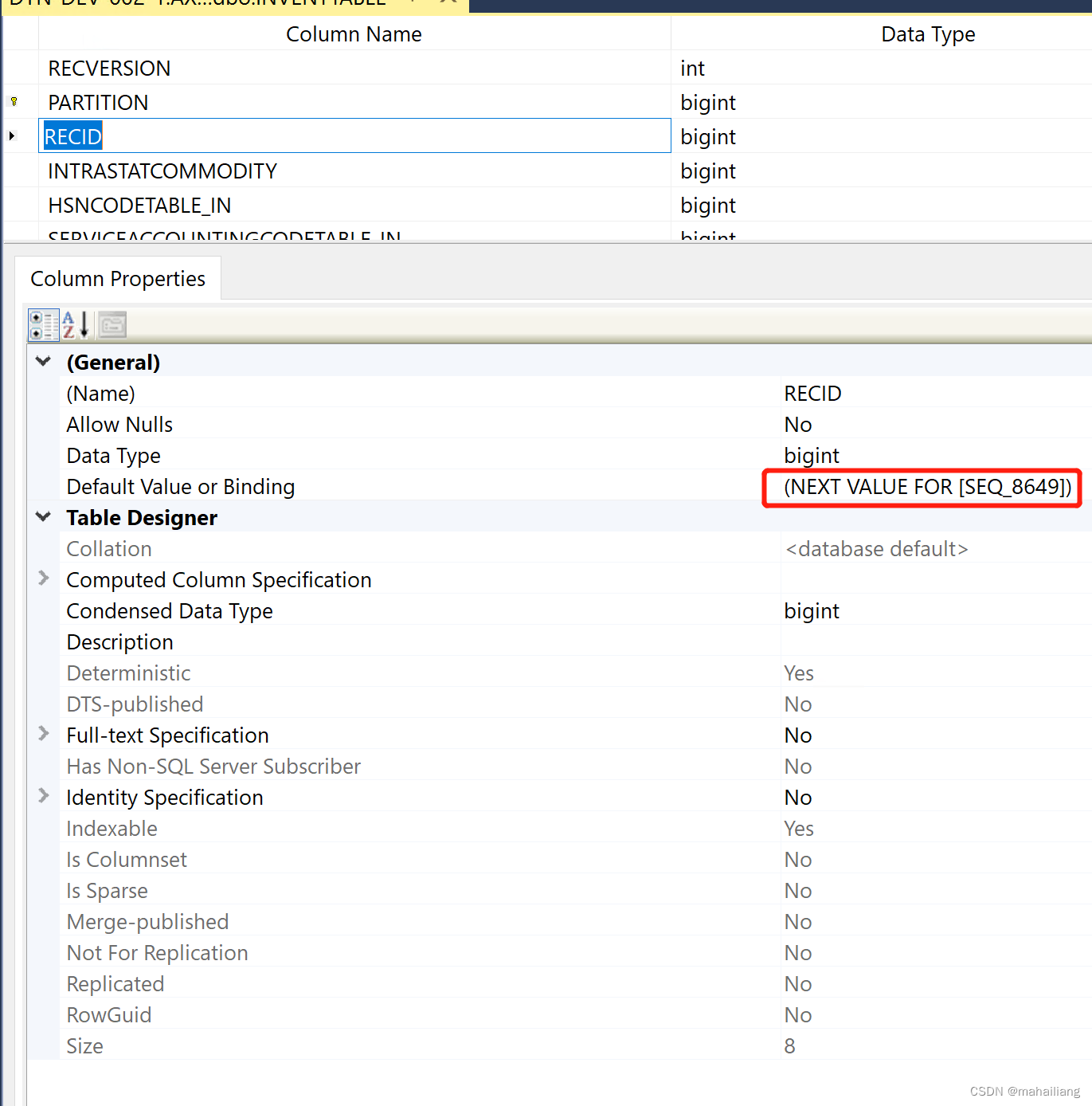Select the primary key icon beside PARTITION

coord(14,102)
